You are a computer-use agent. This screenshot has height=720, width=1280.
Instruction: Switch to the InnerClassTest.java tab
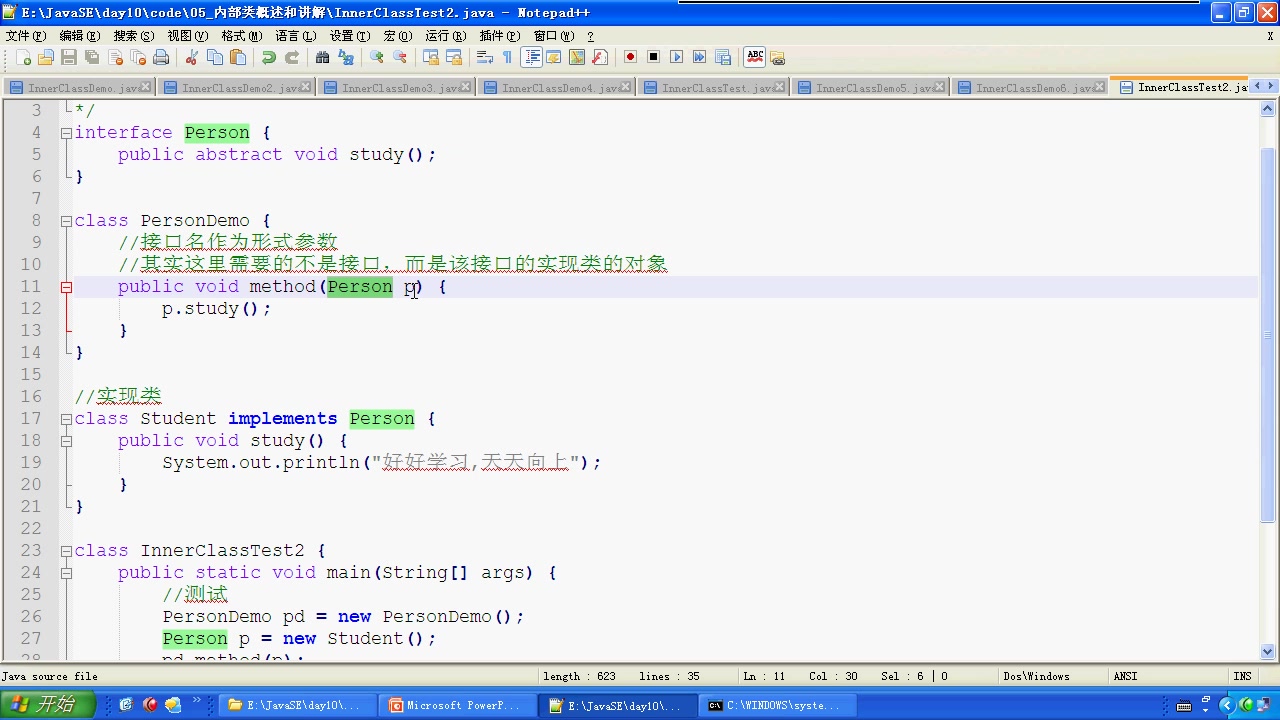(x=714, y=87)
